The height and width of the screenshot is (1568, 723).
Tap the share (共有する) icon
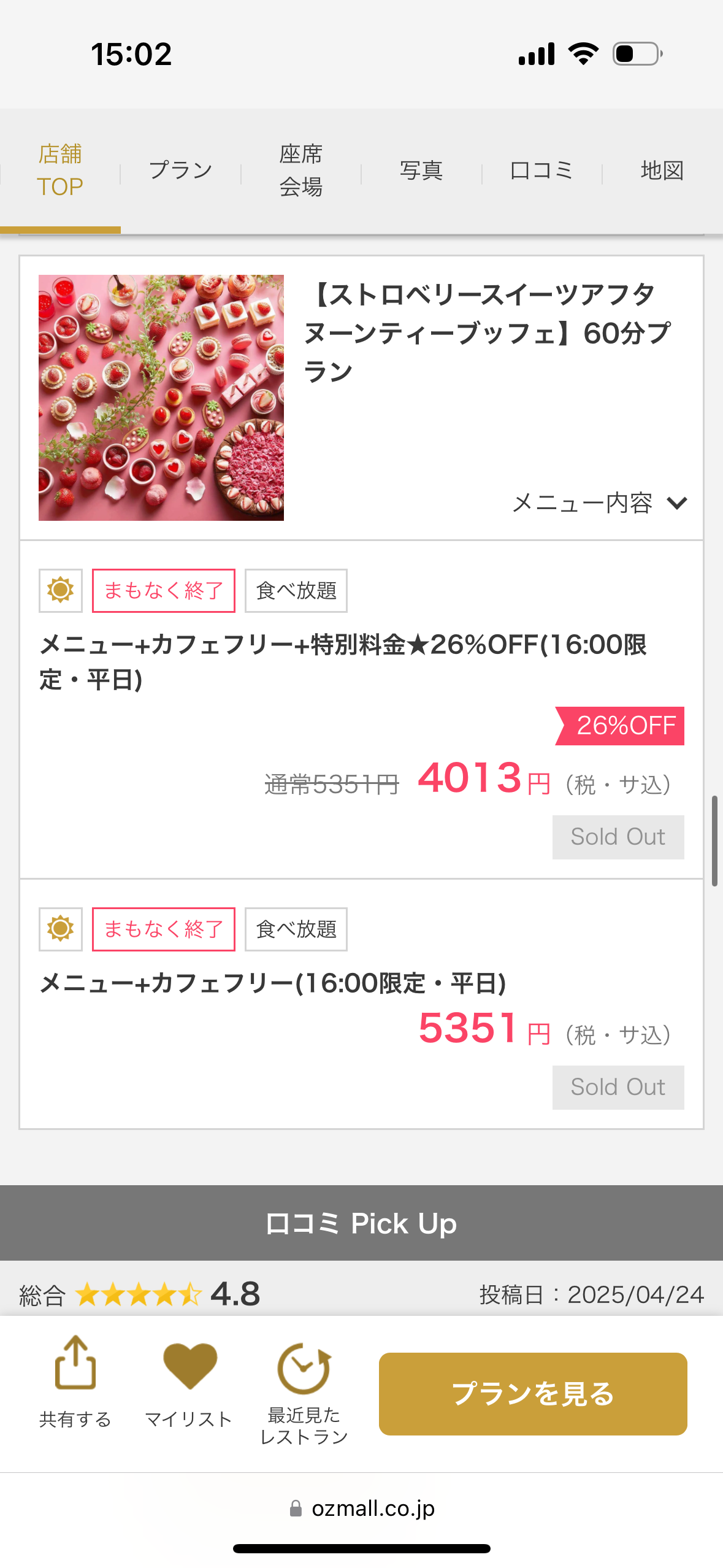[75, 1363]
